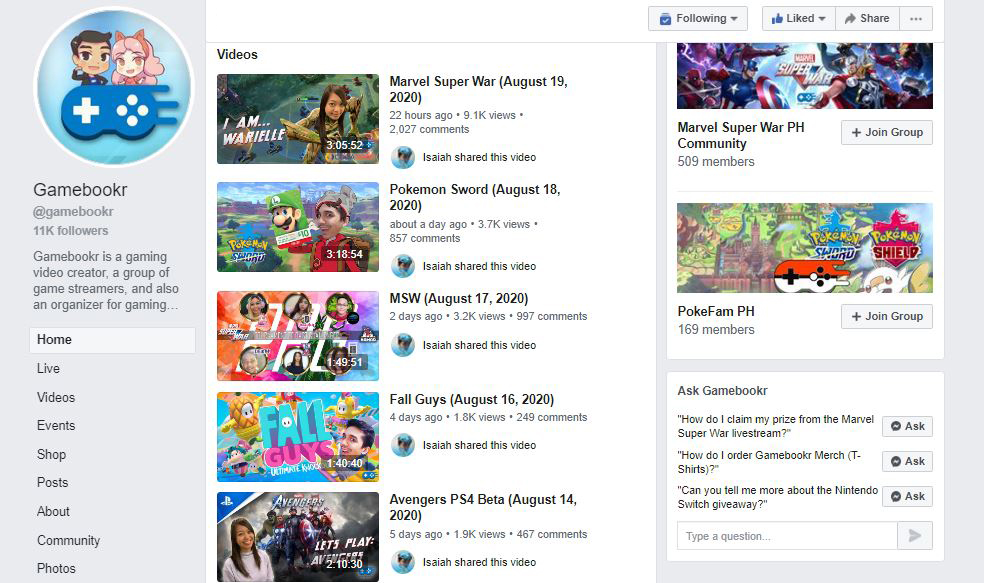The image size is (984, 583).
Task: Open the Fall Guys (August 16, 2020) title
Action: 472,400
